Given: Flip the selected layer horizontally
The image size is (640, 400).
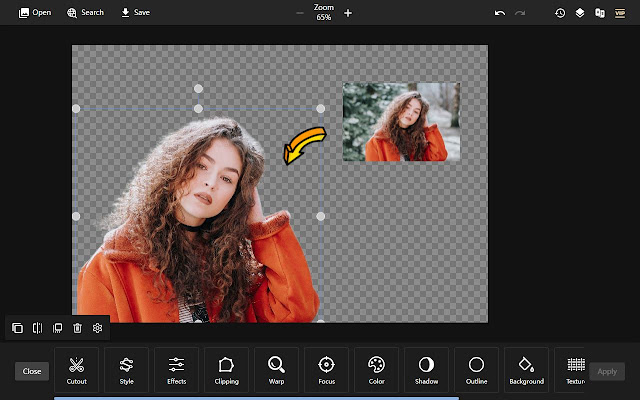Looking at the screenshot, I should pyautogui.click(x=38, y=328).
